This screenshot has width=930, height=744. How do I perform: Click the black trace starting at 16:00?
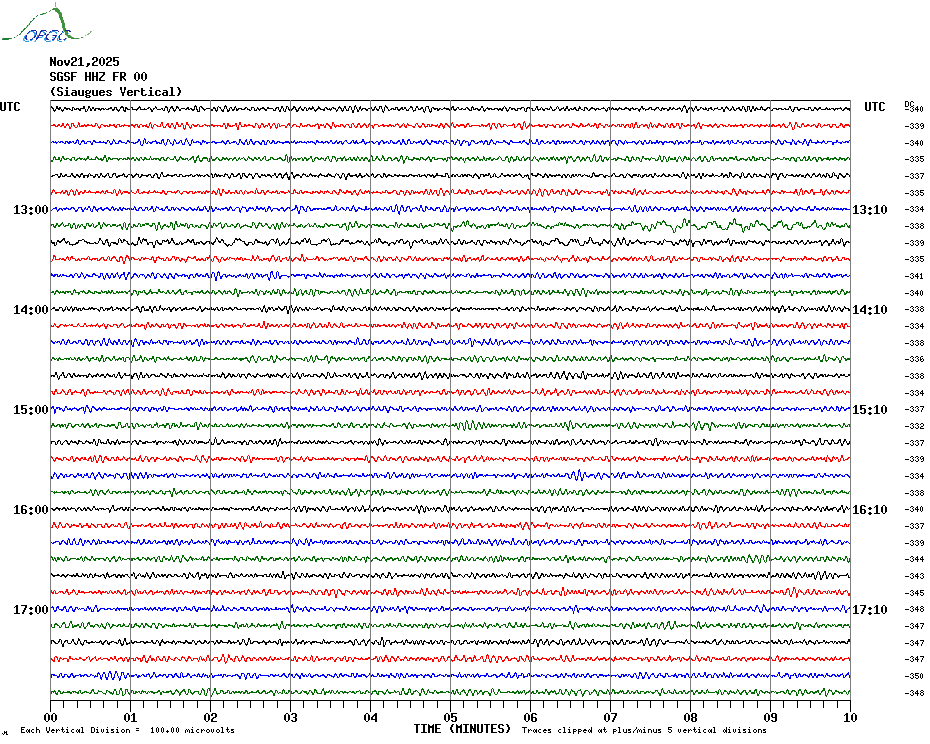tap(450, 509)
